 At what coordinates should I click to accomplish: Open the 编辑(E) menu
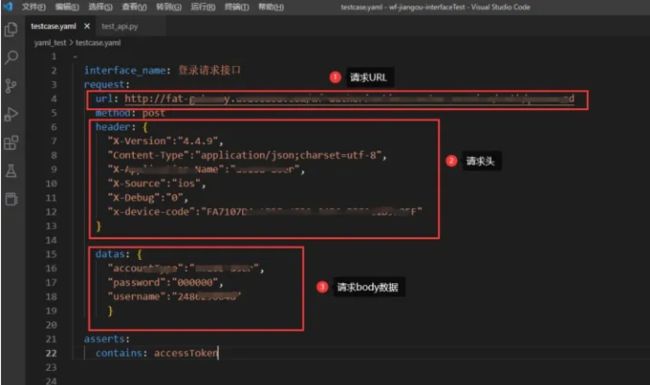click(x=67, y=7)
